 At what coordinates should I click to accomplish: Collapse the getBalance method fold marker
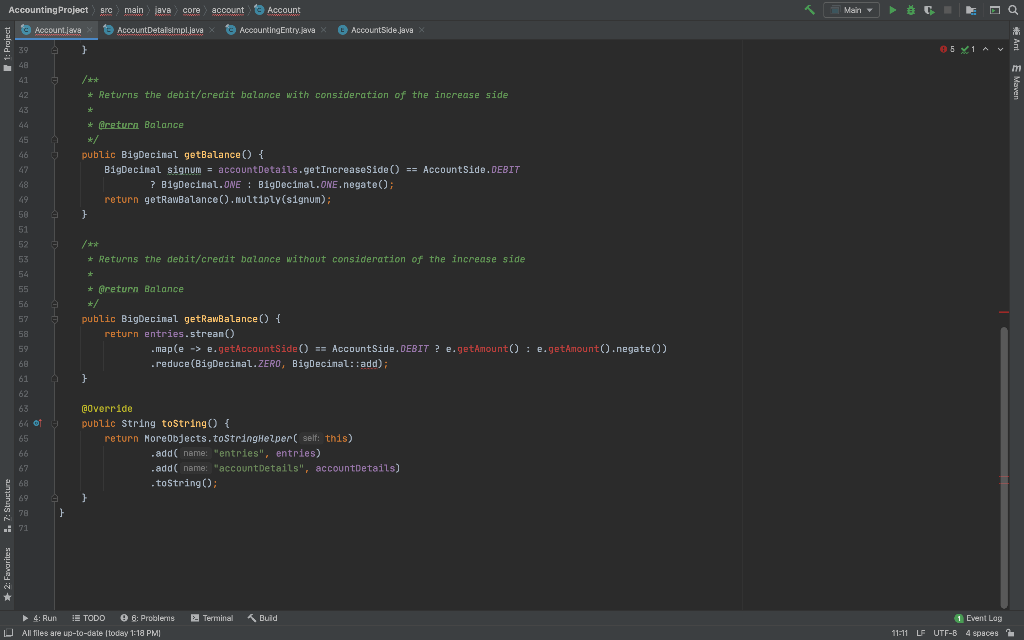click(x=56, y=155)
